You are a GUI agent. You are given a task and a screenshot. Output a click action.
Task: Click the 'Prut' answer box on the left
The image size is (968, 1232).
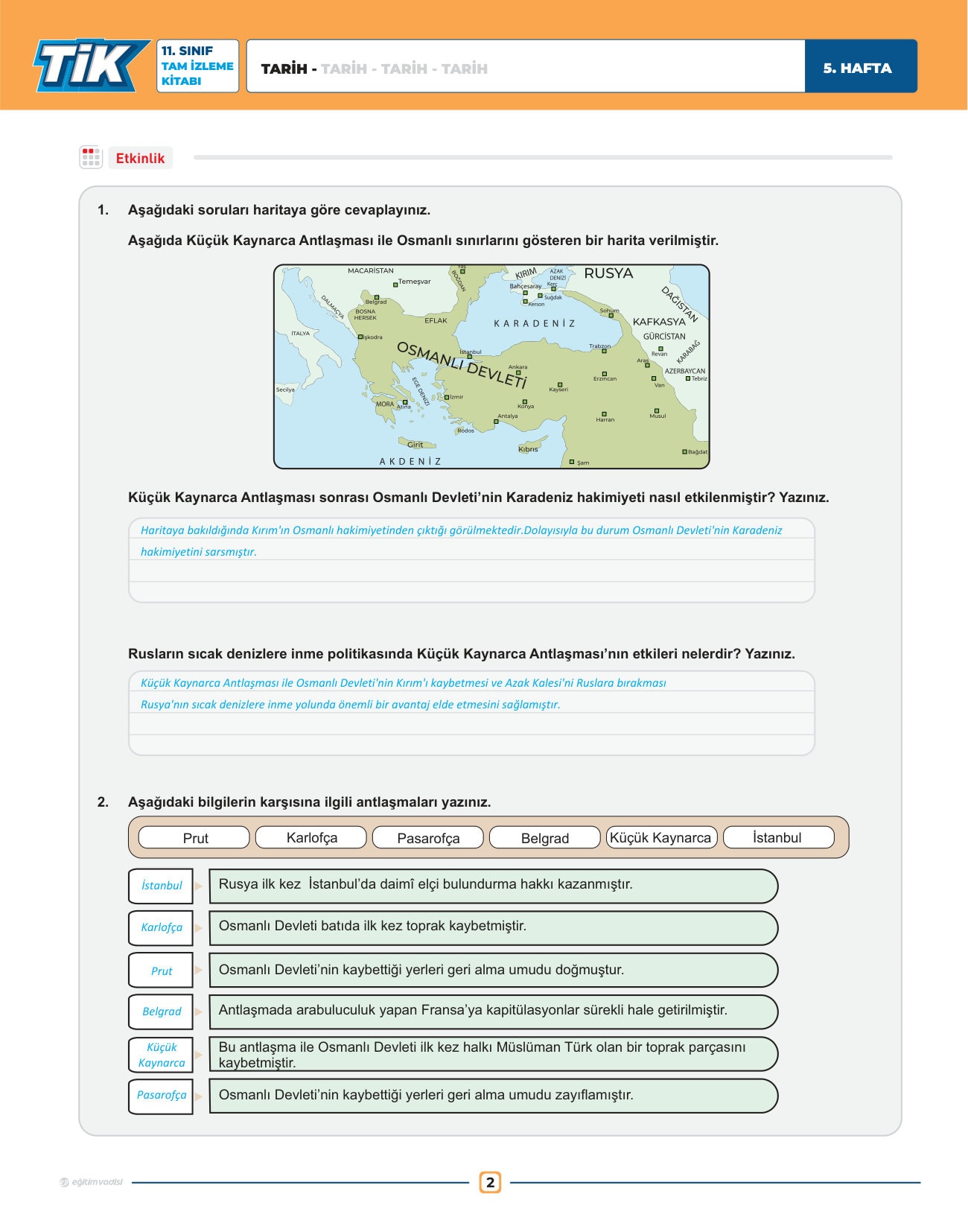161,971
